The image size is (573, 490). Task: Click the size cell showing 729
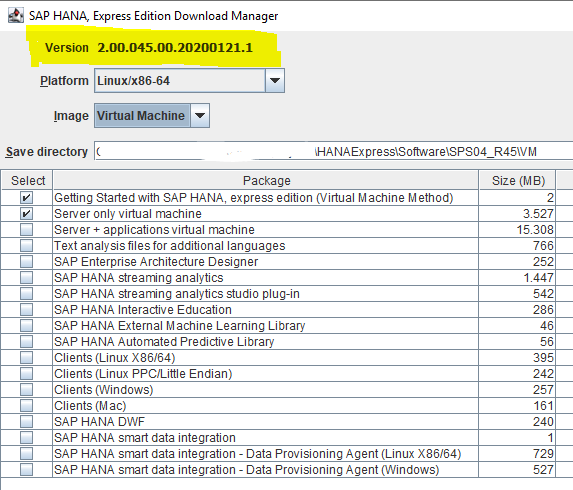(517, 454)
